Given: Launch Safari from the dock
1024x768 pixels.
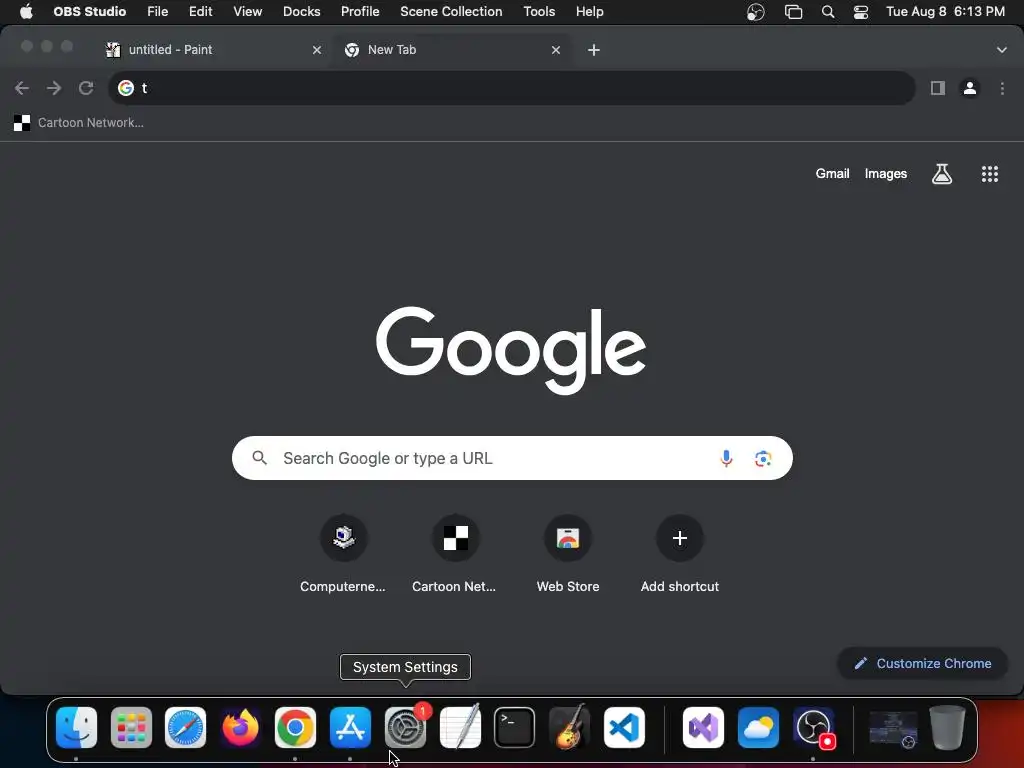Looking at the screenshot, I should 185,727.
